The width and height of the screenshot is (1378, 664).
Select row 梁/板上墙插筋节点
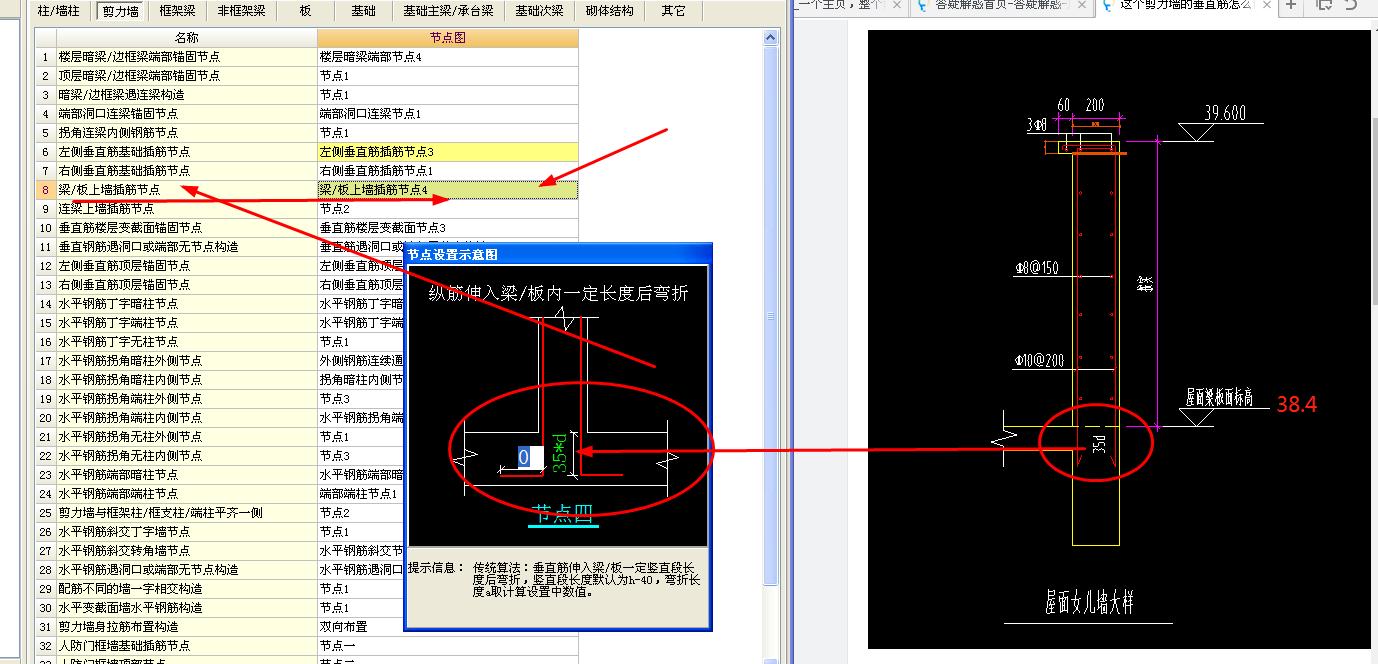click(x=186, y=190)
